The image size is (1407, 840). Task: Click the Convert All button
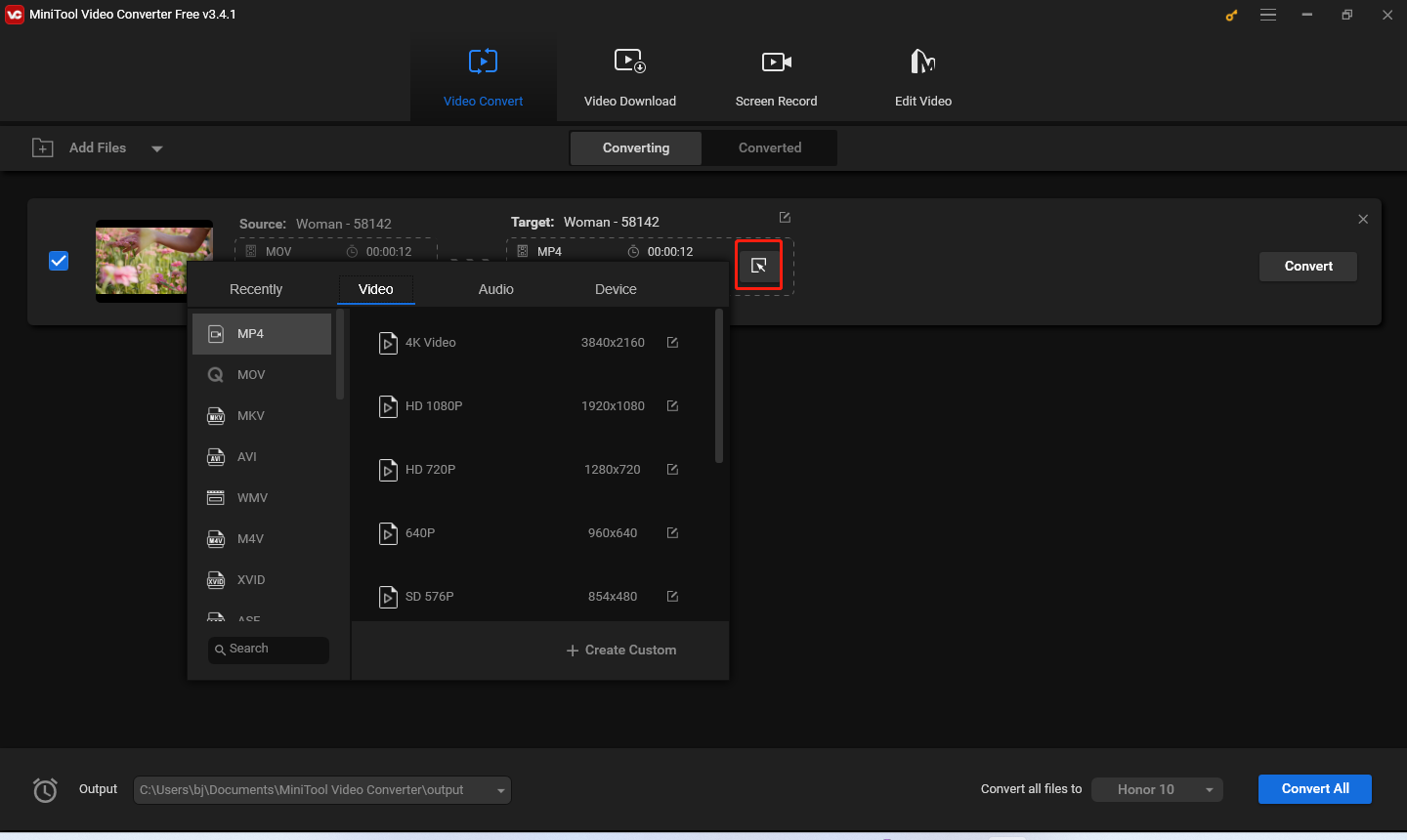(1315, 789)
